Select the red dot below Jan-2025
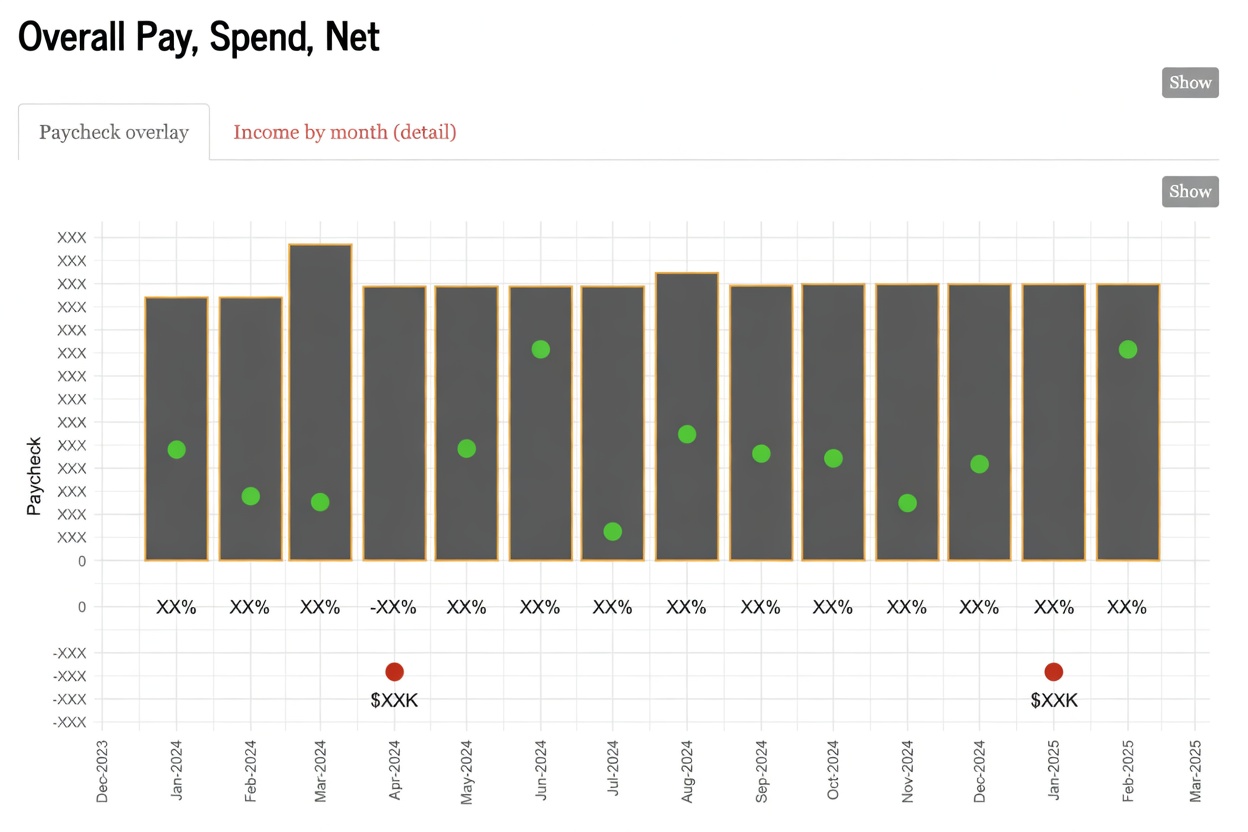Viewport: 1248px width, 832px height. [1054, 671]
